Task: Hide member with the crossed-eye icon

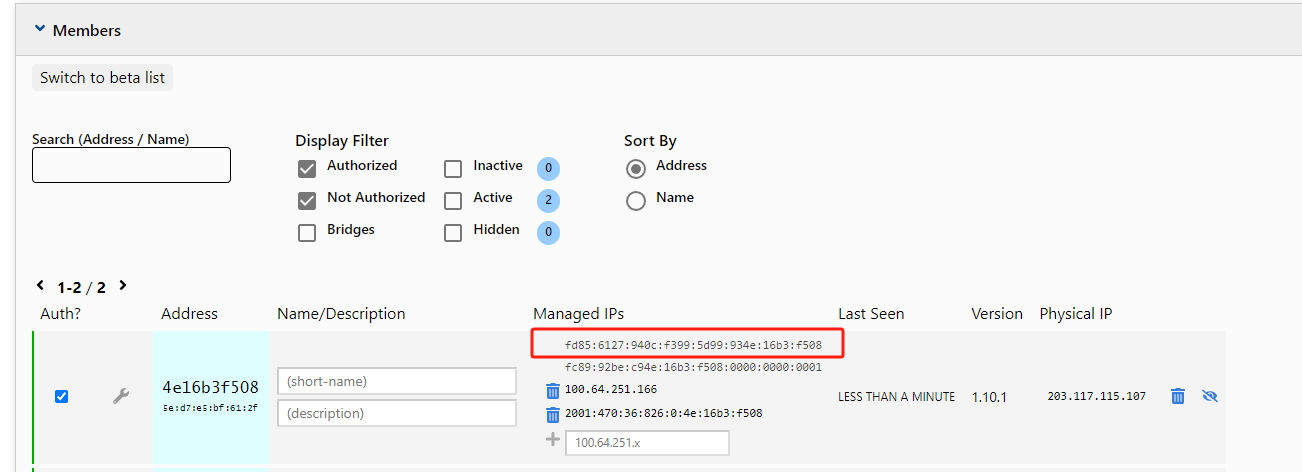Action: coord(1209,396)
